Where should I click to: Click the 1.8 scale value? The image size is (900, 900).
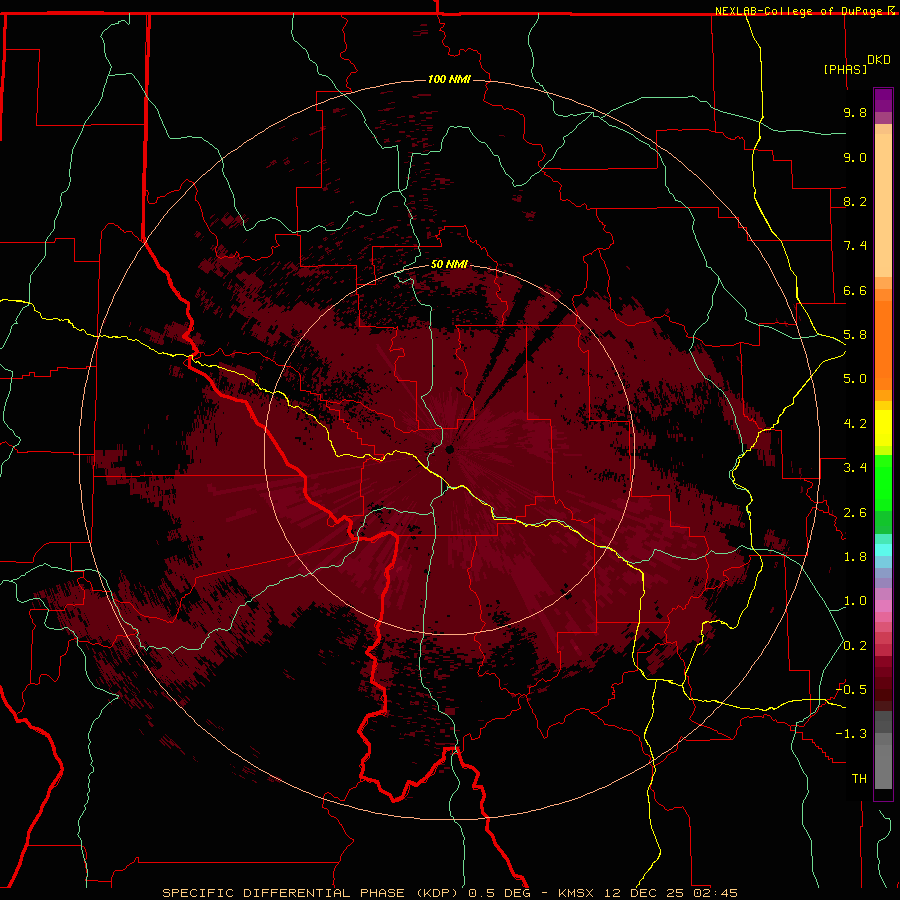click(x=855, y=557)
